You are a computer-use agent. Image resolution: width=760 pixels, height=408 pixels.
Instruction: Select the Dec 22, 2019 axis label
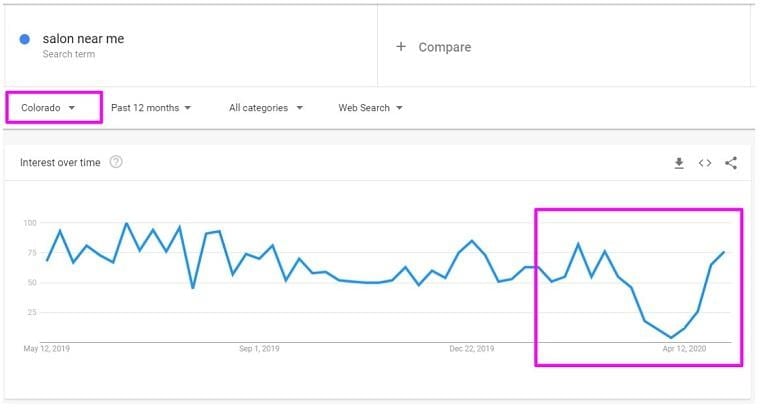(472, 348)
